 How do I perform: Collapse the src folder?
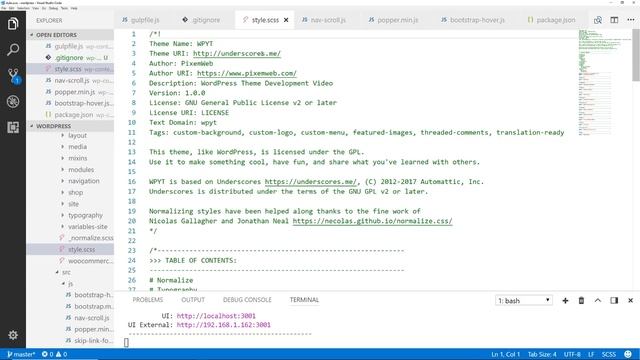pos(66,272)
